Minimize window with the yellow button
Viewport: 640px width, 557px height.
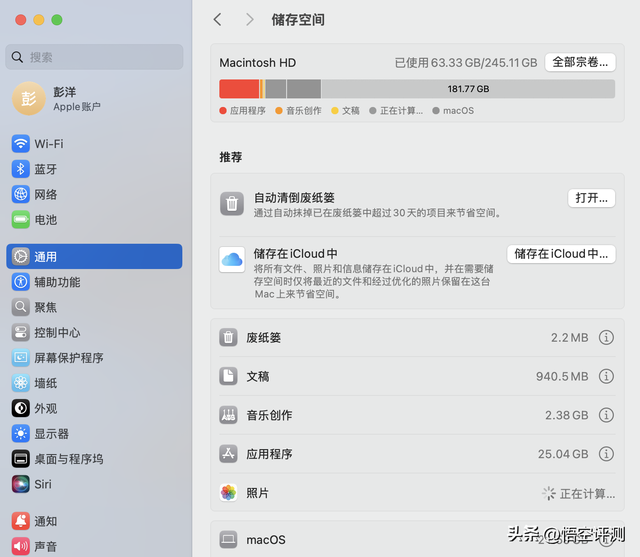[39, 20]
